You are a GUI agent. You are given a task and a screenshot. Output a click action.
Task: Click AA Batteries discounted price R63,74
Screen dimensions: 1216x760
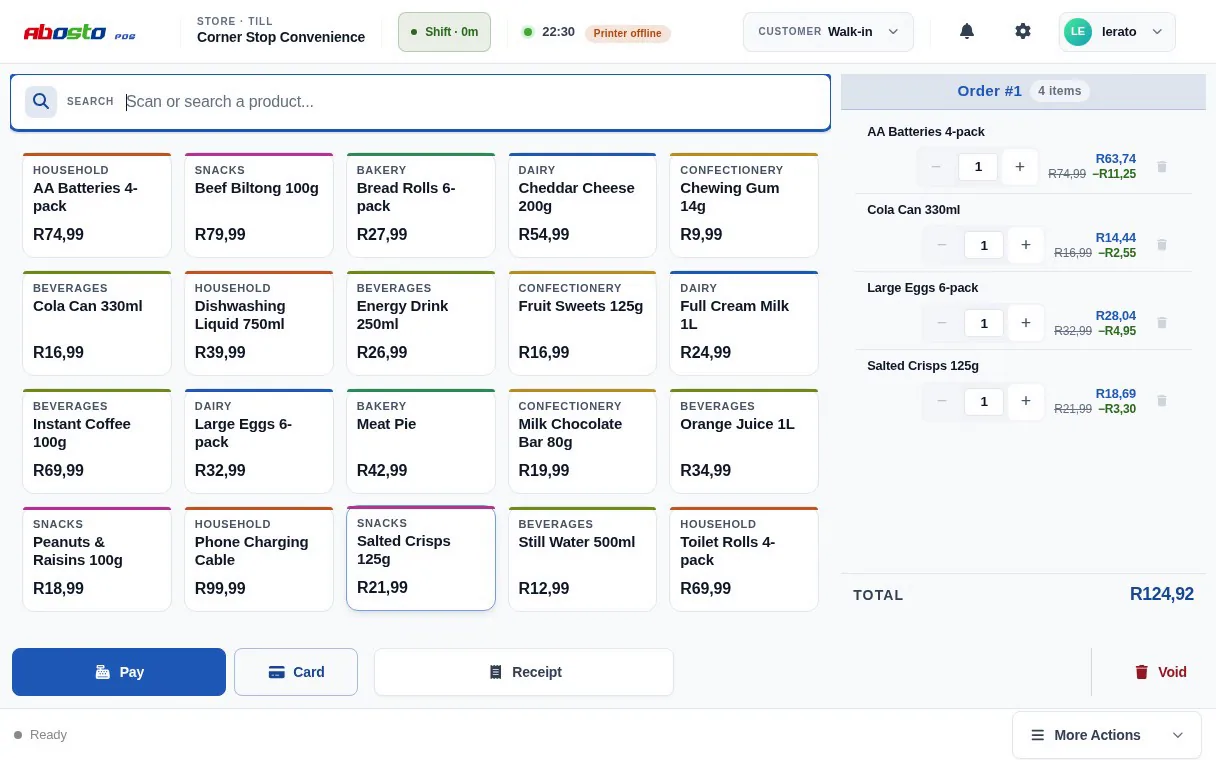(x=1115, y=159)
